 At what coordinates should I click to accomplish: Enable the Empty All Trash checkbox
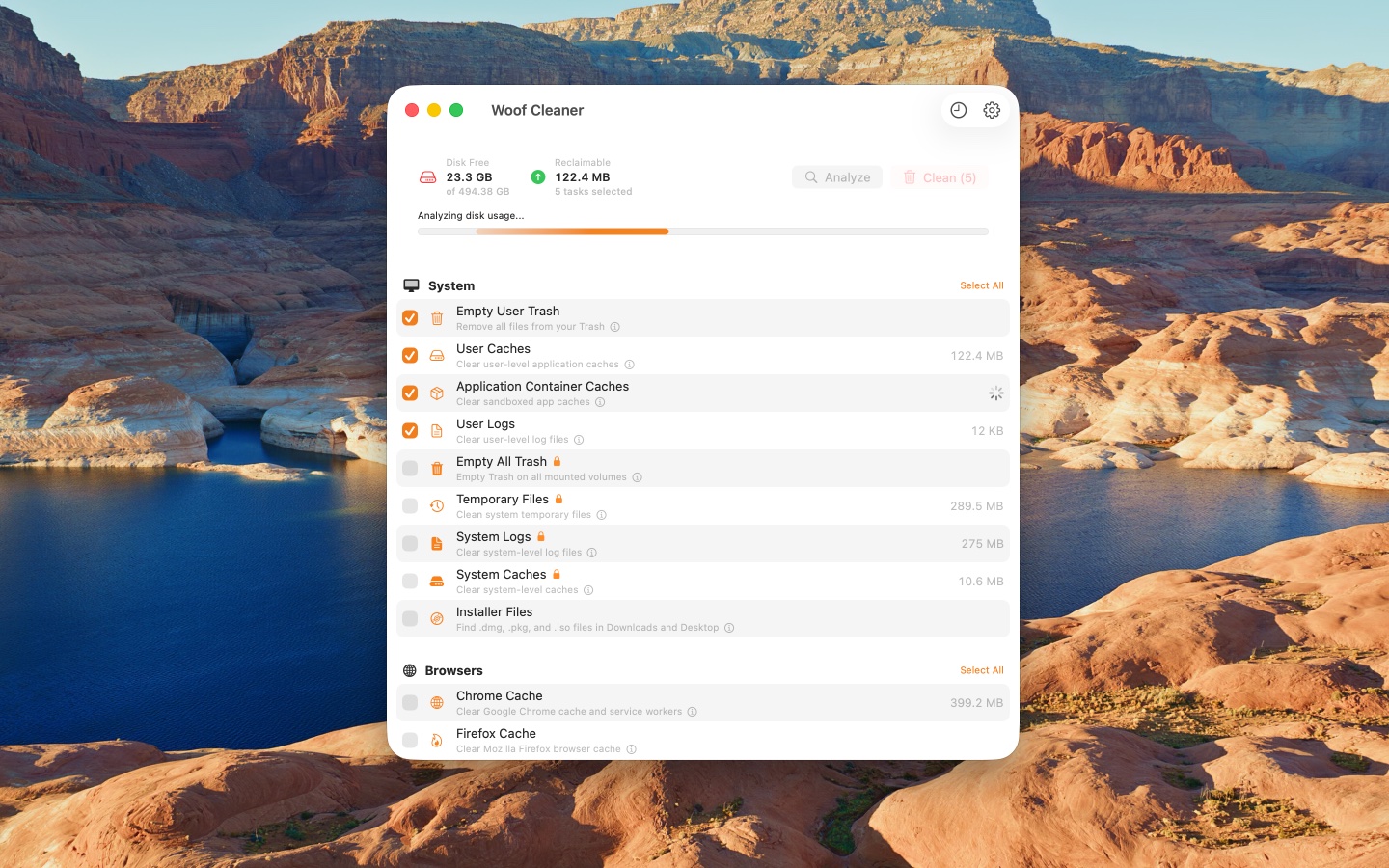click(x=410, y=469)
